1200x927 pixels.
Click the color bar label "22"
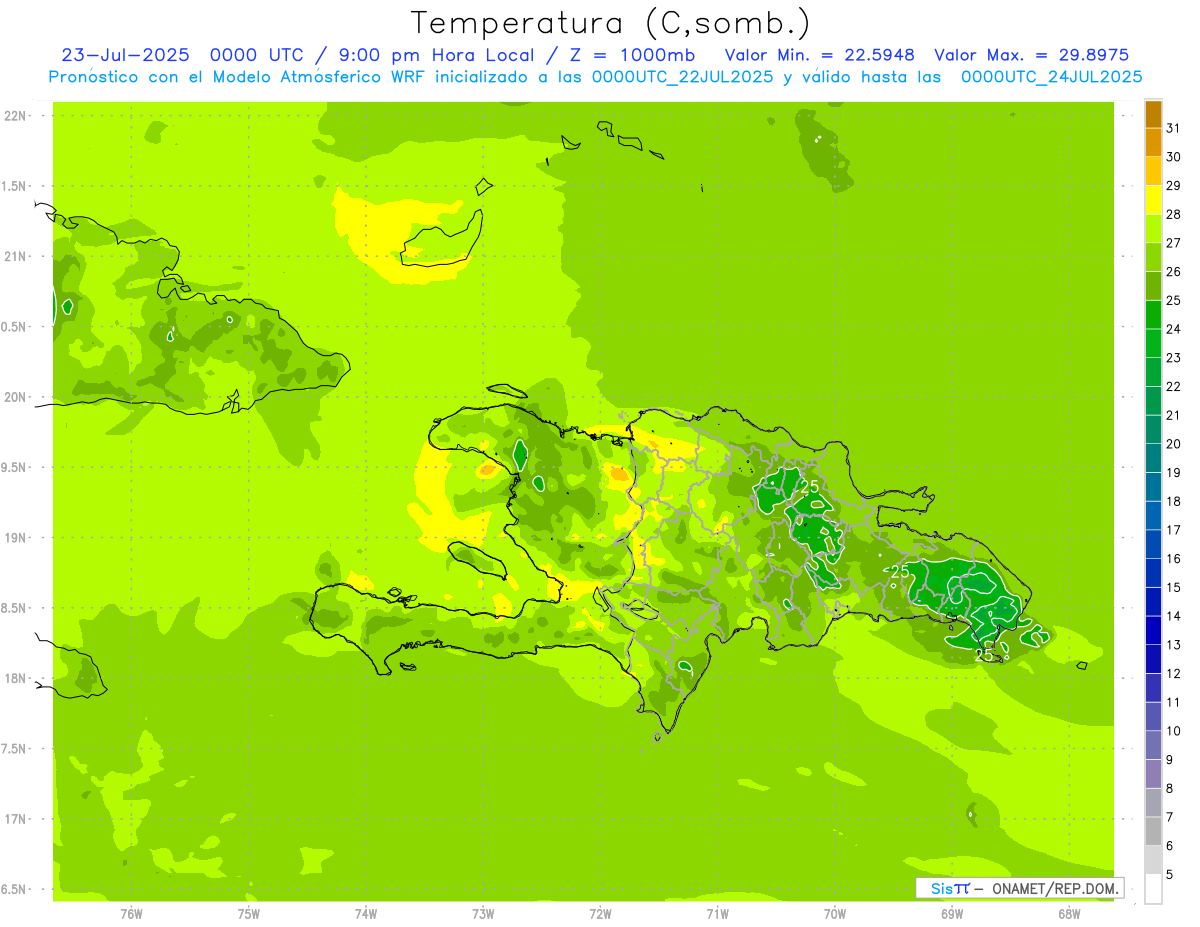click(1174, 386)
